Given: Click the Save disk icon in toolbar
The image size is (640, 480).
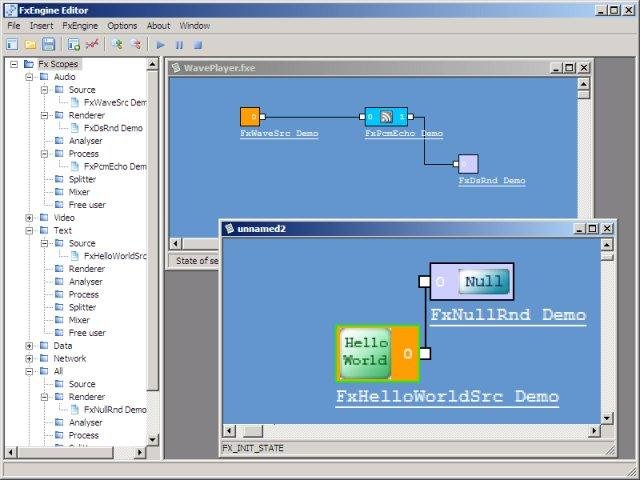Looking at the screenshot, I should (48, 44).
